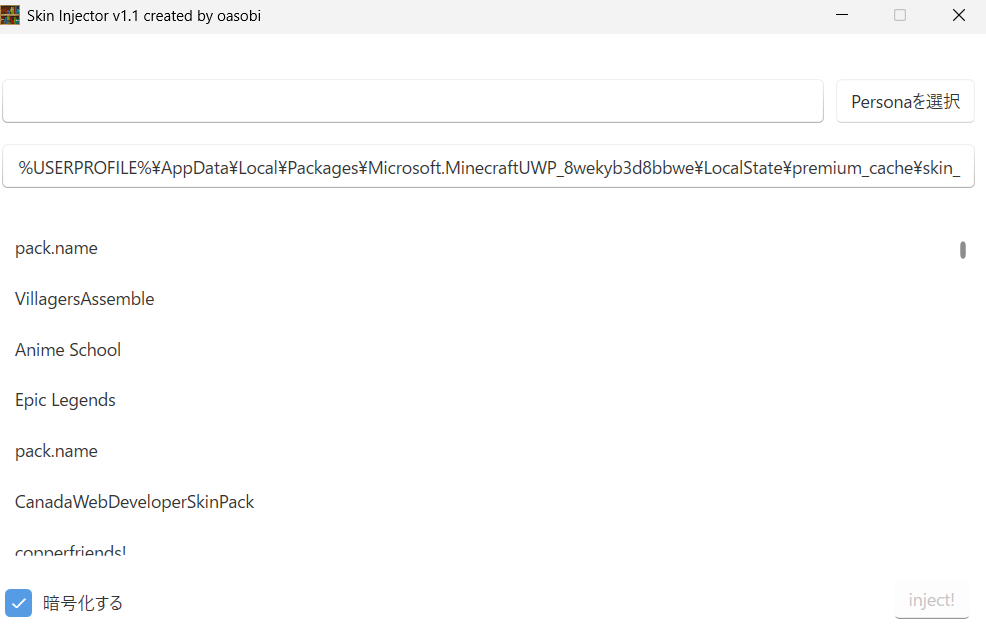986x630 pixels.
Task: Click the skin pack list scrollbar thumb
Action: pos(963,250)
